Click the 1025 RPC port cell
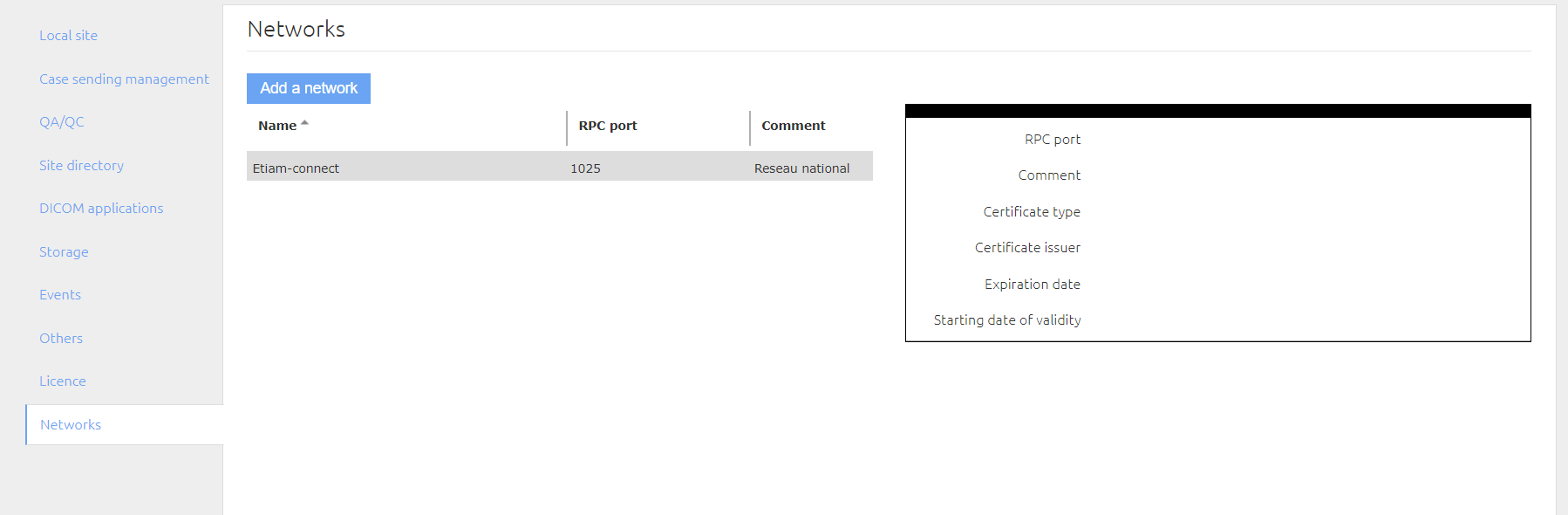Viewport: 1568px width, 515px height. click(586, 168)
